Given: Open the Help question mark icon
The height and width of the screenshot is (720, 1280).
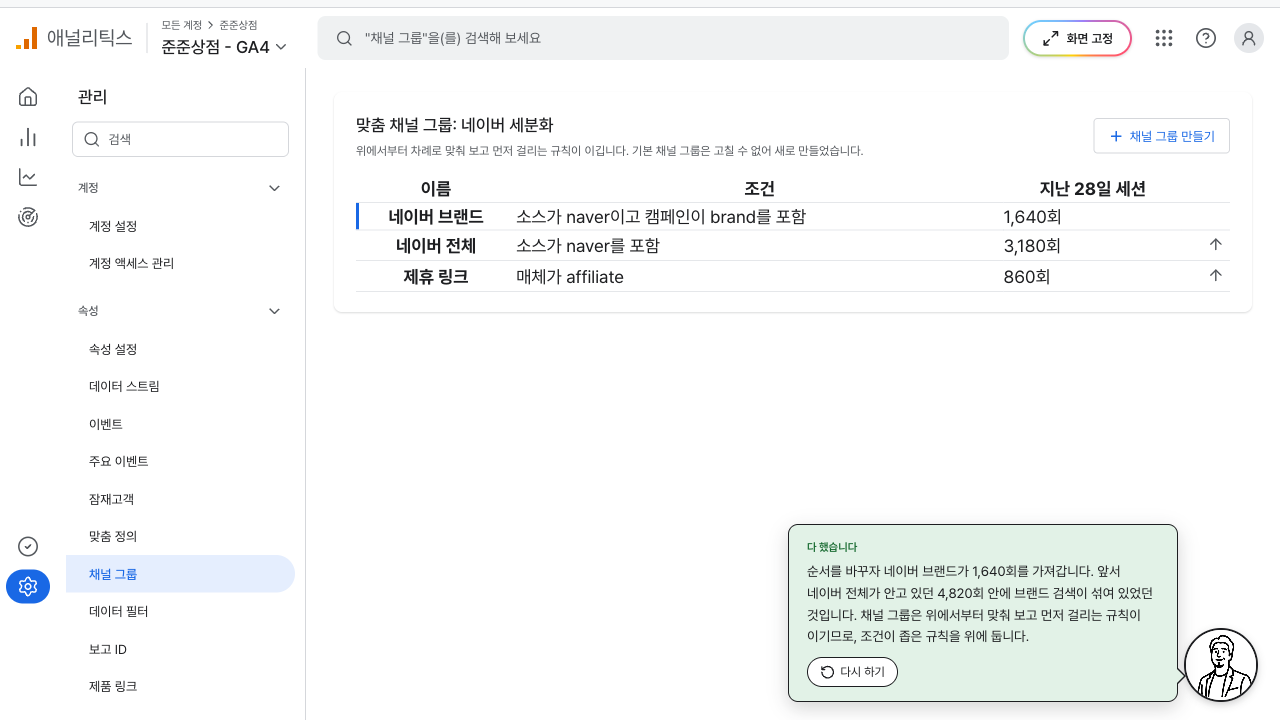Looking at the screenshot, I should (1206, 38).
